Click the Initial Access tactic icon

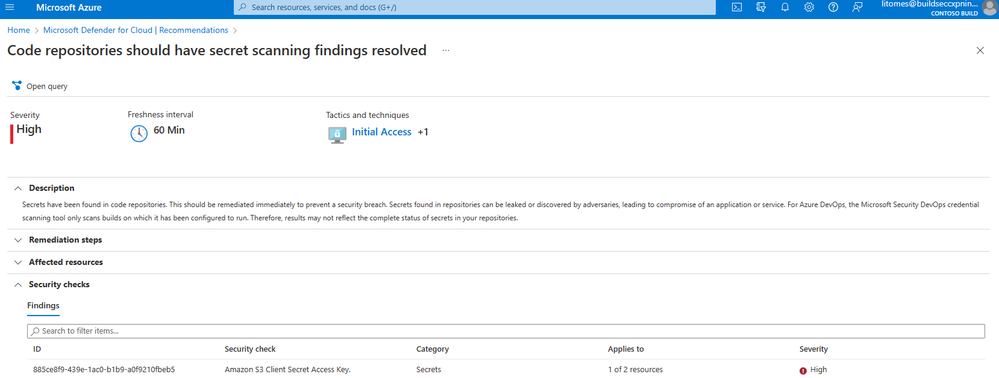337,134
